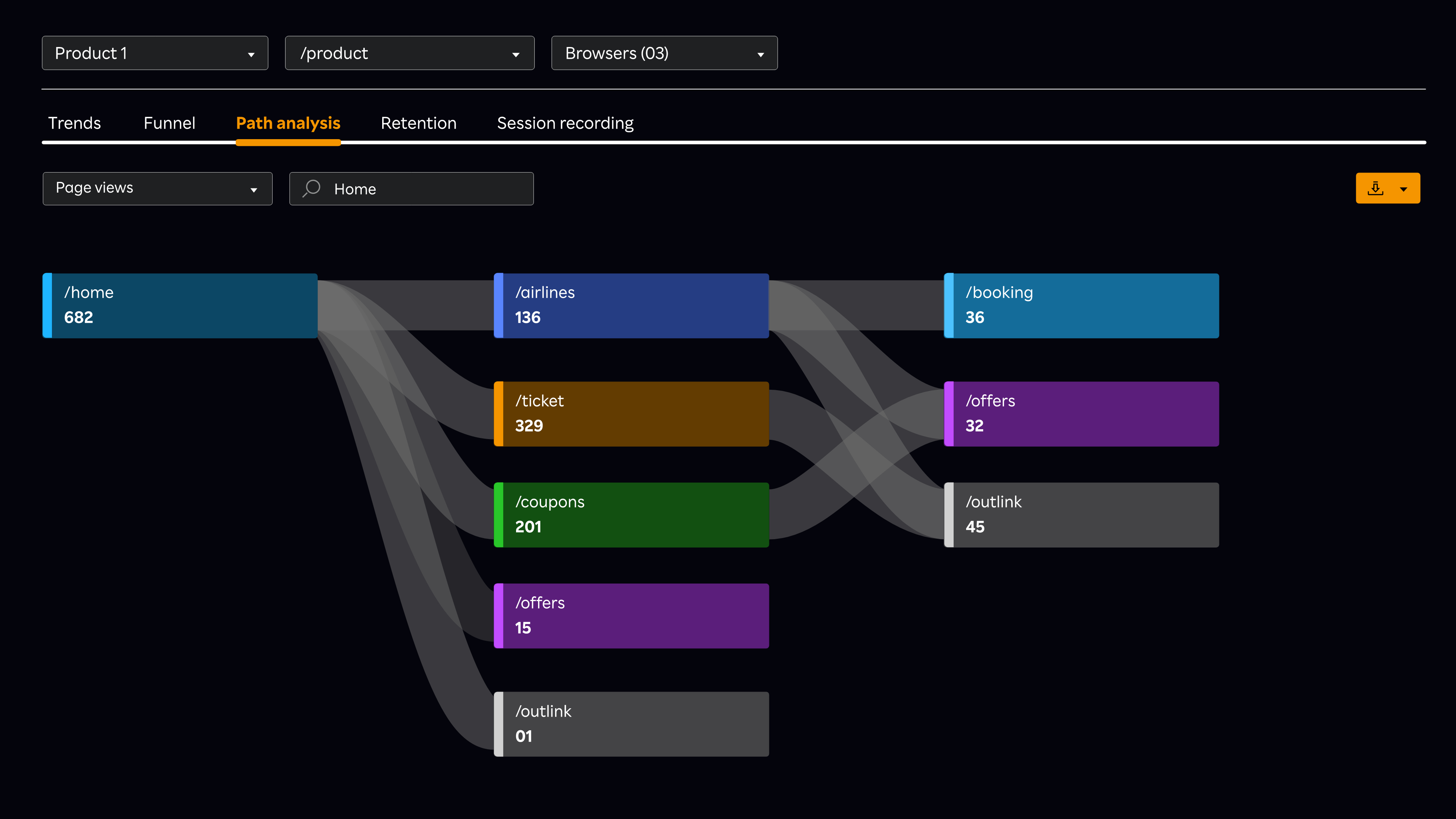Viewport: 1456px width, 819px height.
Task: Switch to the Funnel tab
Action: point(169,123)
